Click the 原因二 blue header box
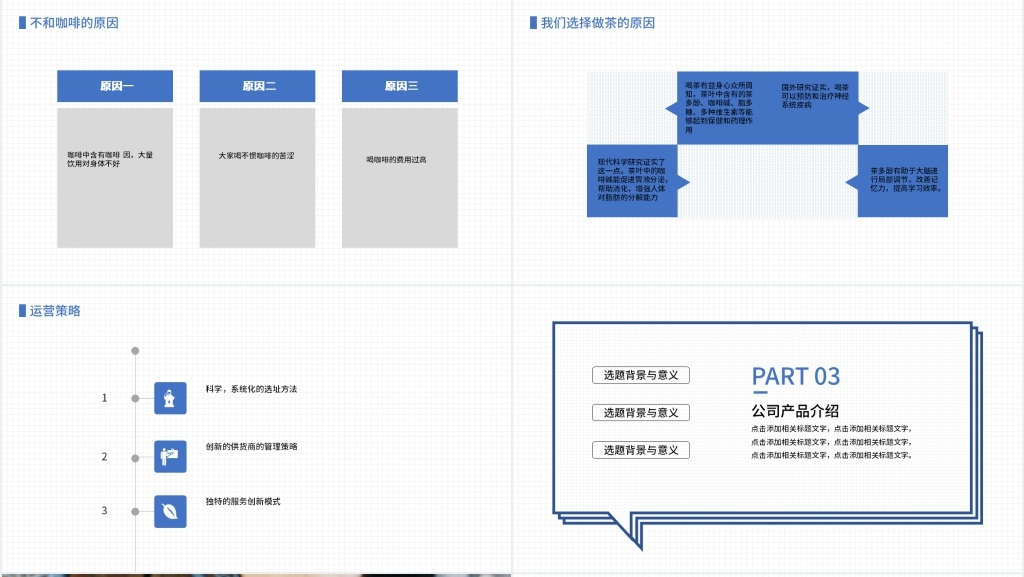The image size is (1024, 577). 257,86
